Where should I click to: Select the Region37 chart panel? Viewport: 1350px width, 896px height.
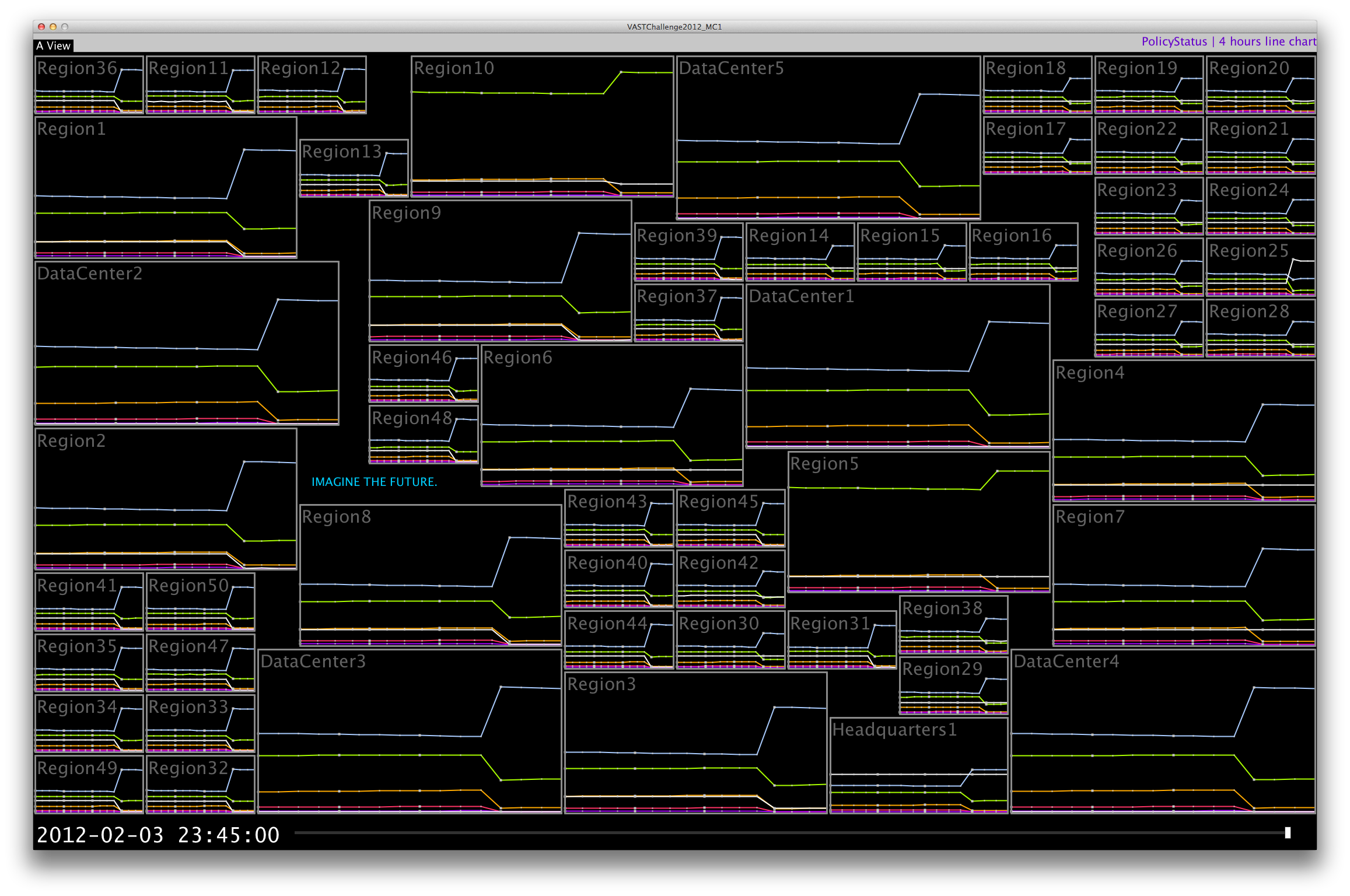(689, 313)
